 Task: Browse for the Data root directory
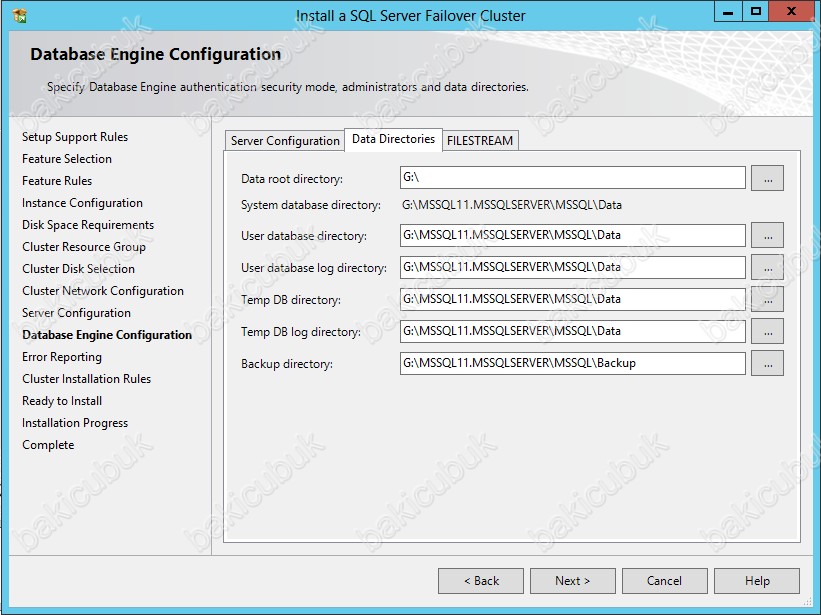pos(768,178)
